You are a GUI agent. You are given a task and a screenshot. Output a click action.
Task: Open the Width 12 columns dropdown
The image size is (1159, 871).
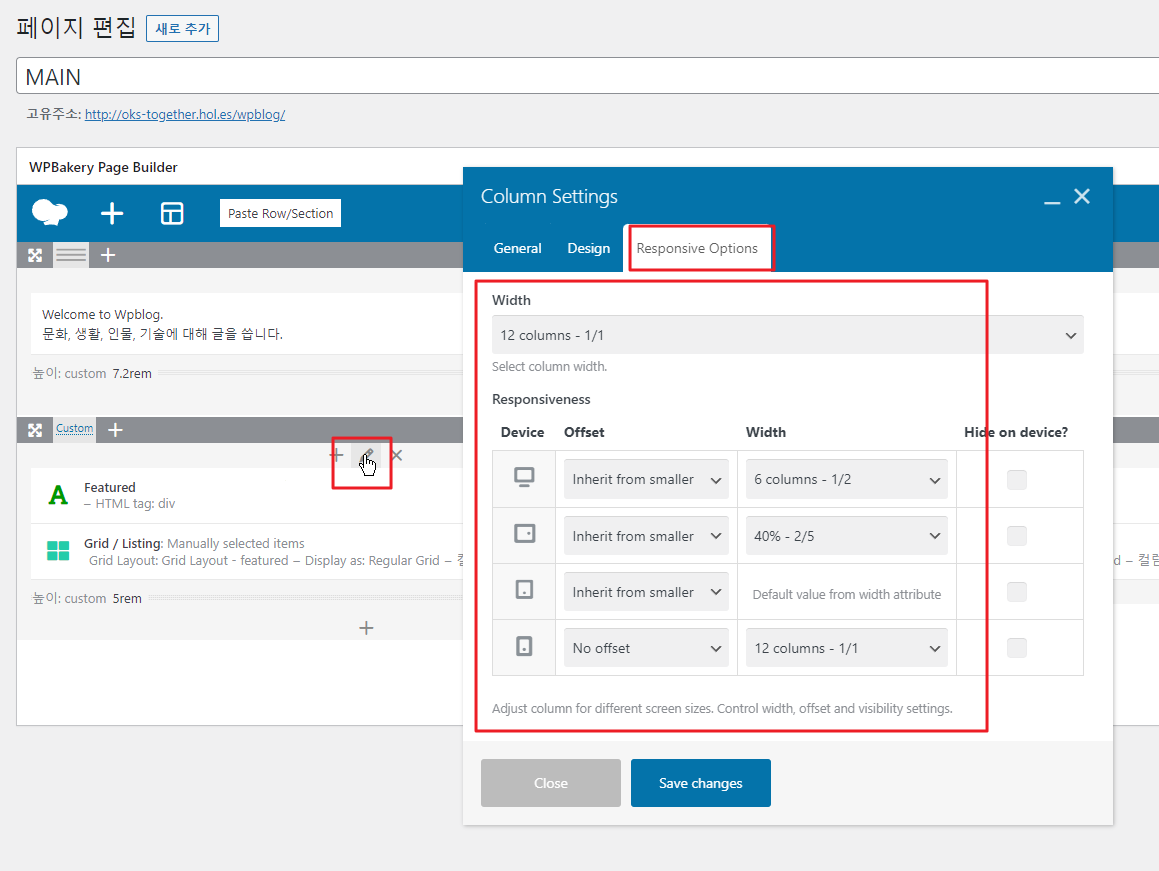(x=787, y=335)
